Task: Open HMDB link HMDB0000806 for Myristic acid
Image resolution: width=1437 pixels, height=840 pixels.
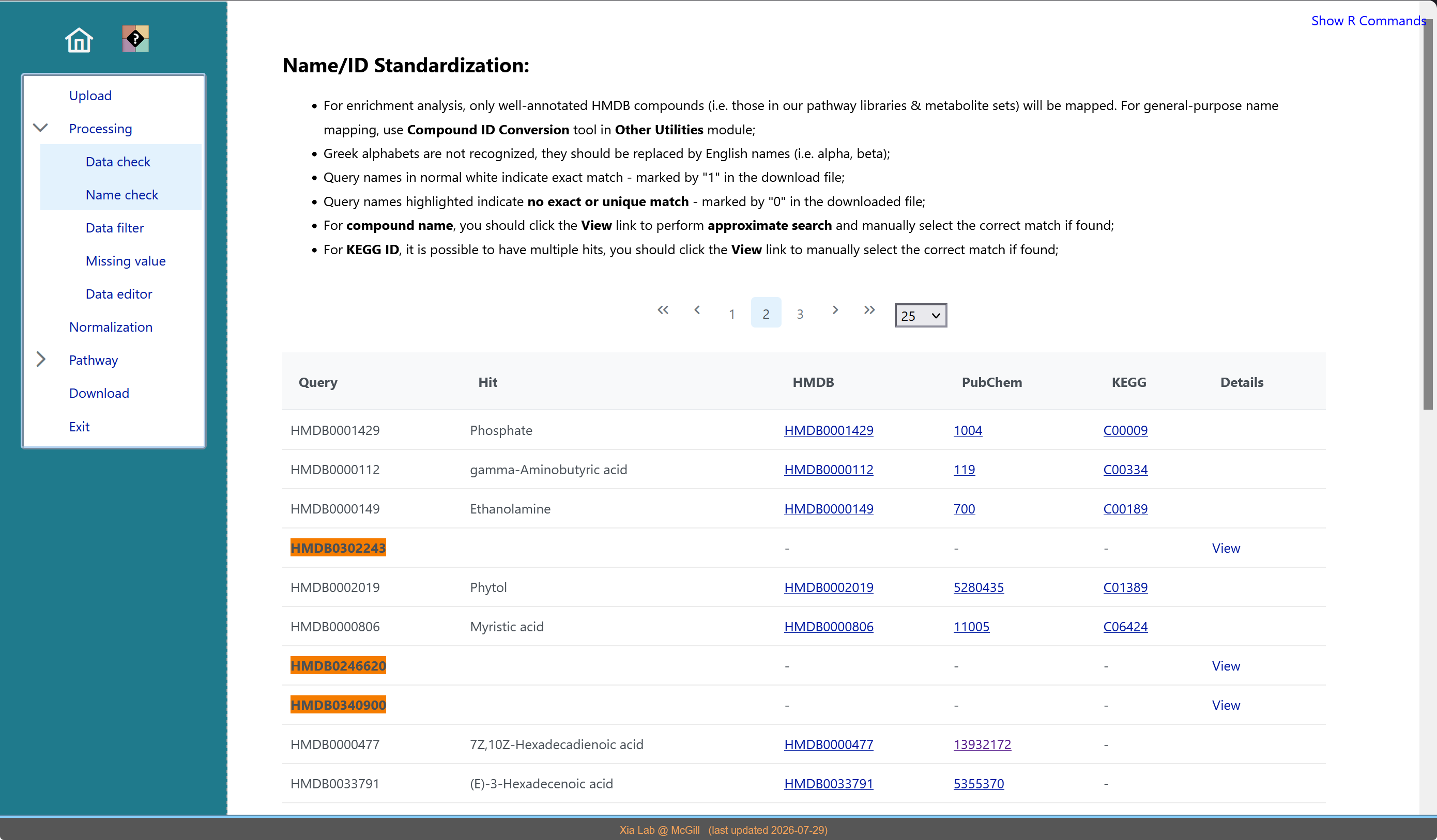Action: [x=829, y=627]
